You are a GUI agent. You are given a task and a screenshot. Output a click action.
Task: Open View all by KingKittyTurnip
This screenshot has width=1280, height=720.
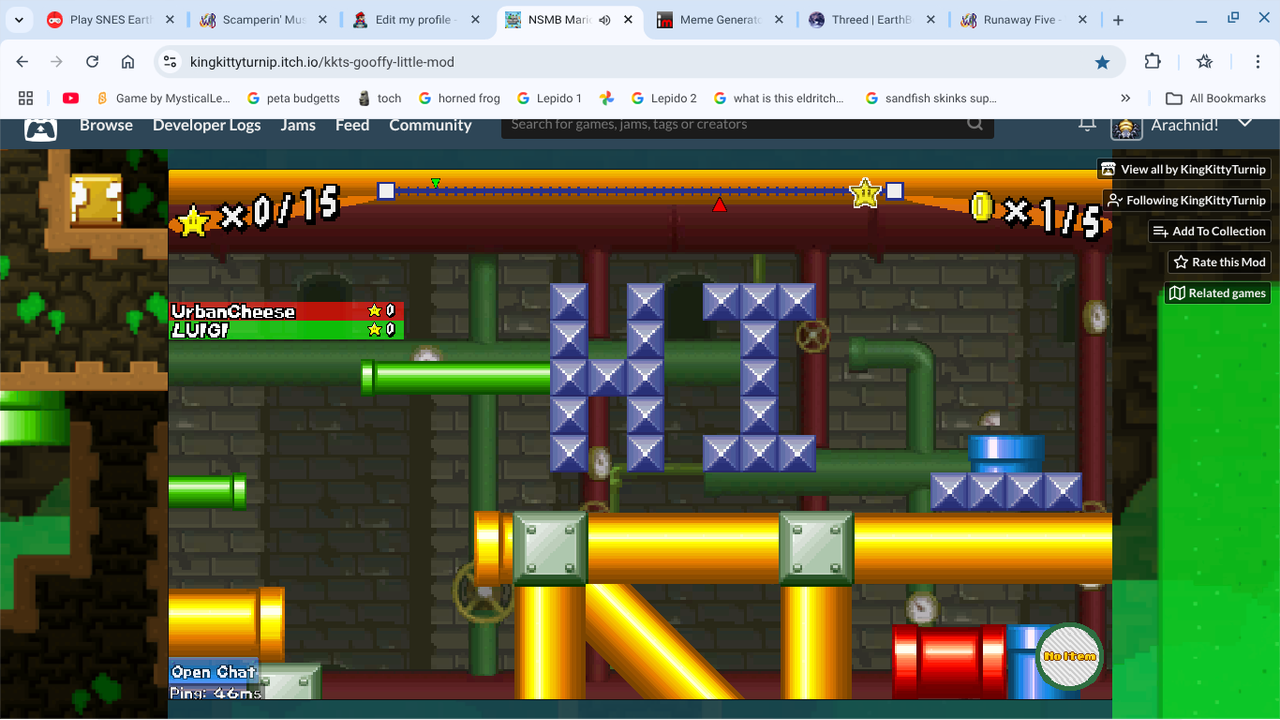1184,169
